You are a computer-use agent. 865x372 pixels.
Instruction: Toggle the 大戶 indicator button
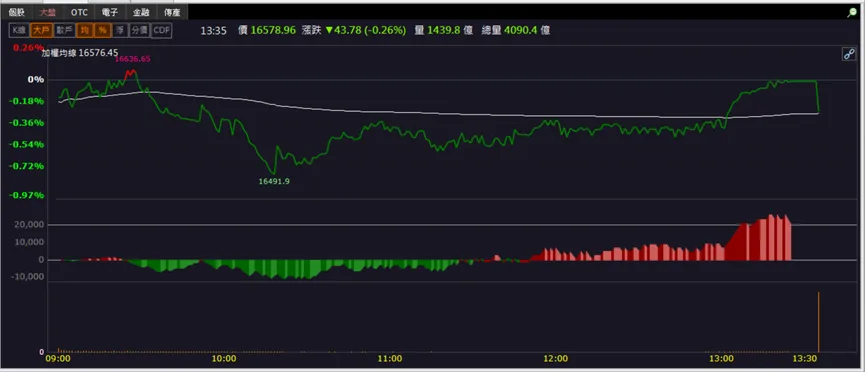coord(41,30)
